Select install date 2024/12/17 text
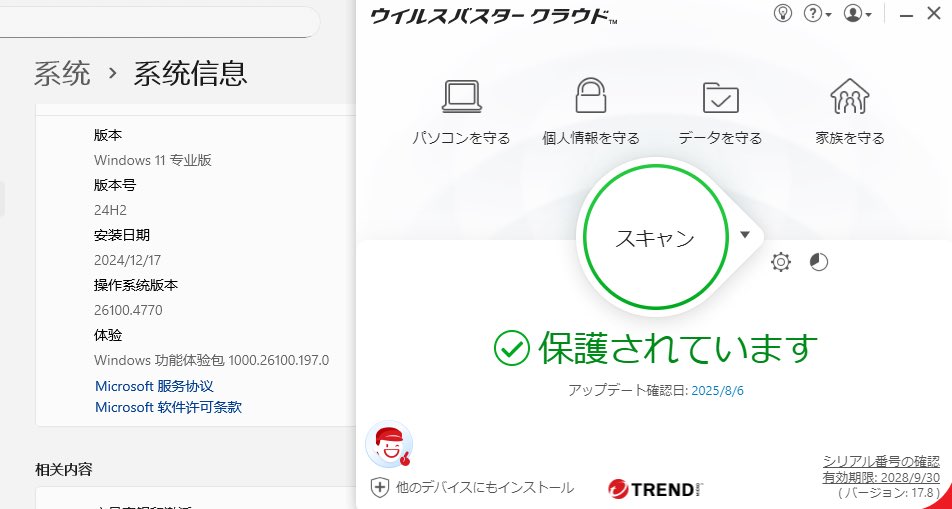 click(128, 261)
